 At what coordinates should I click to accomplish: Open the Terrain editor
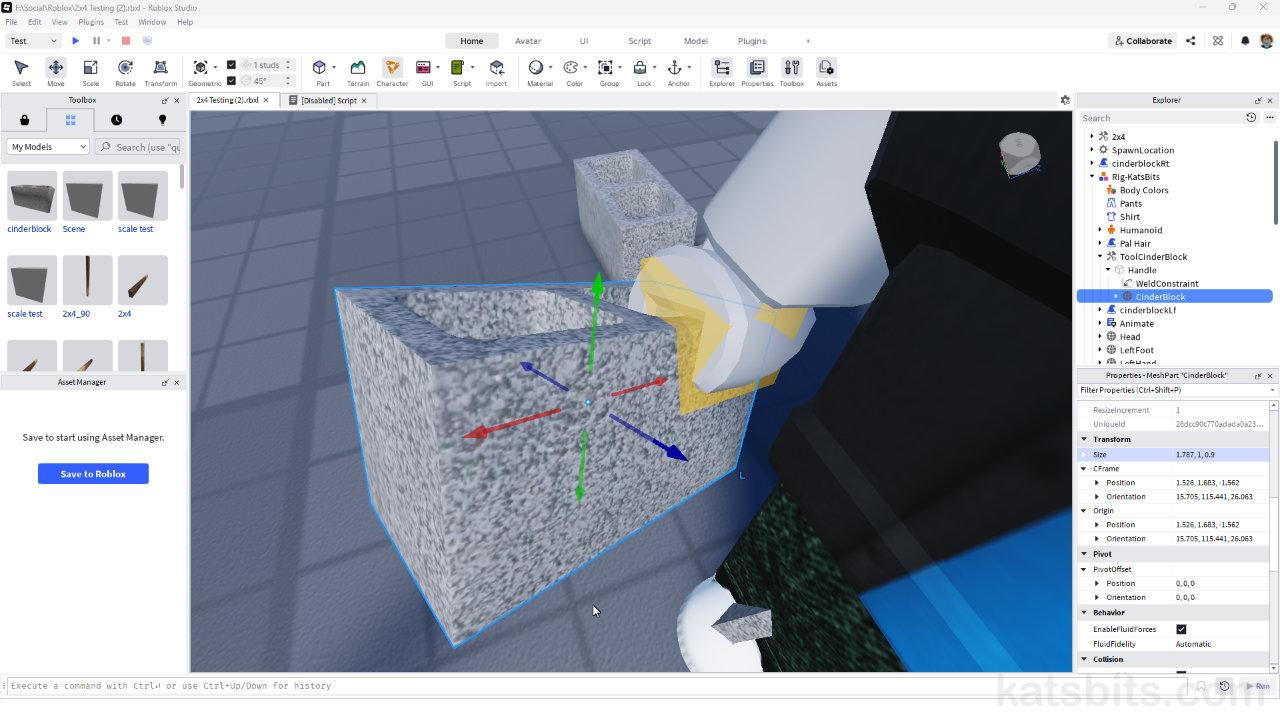point(358,72)
